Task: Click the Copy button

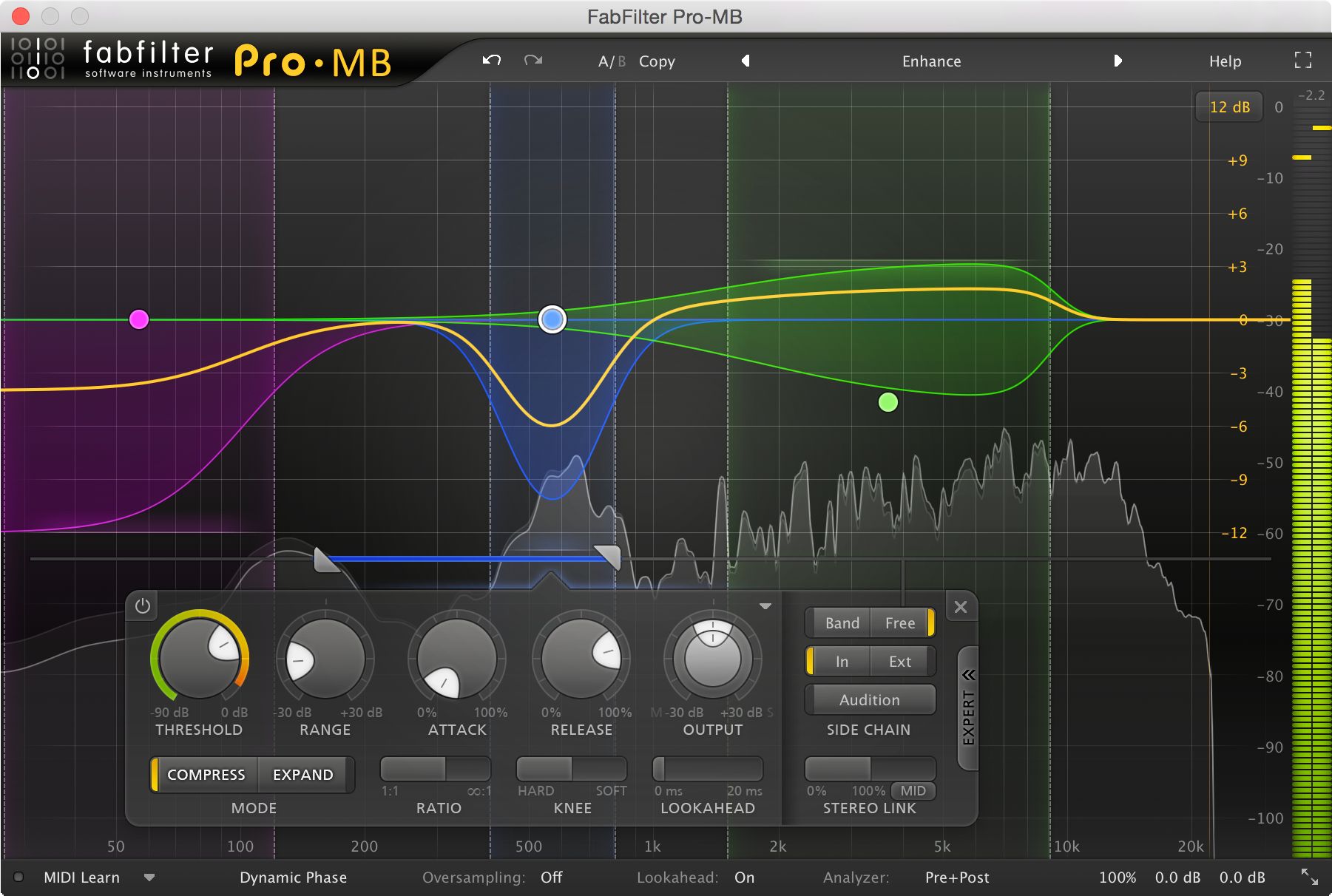Action: pos(656,61)
